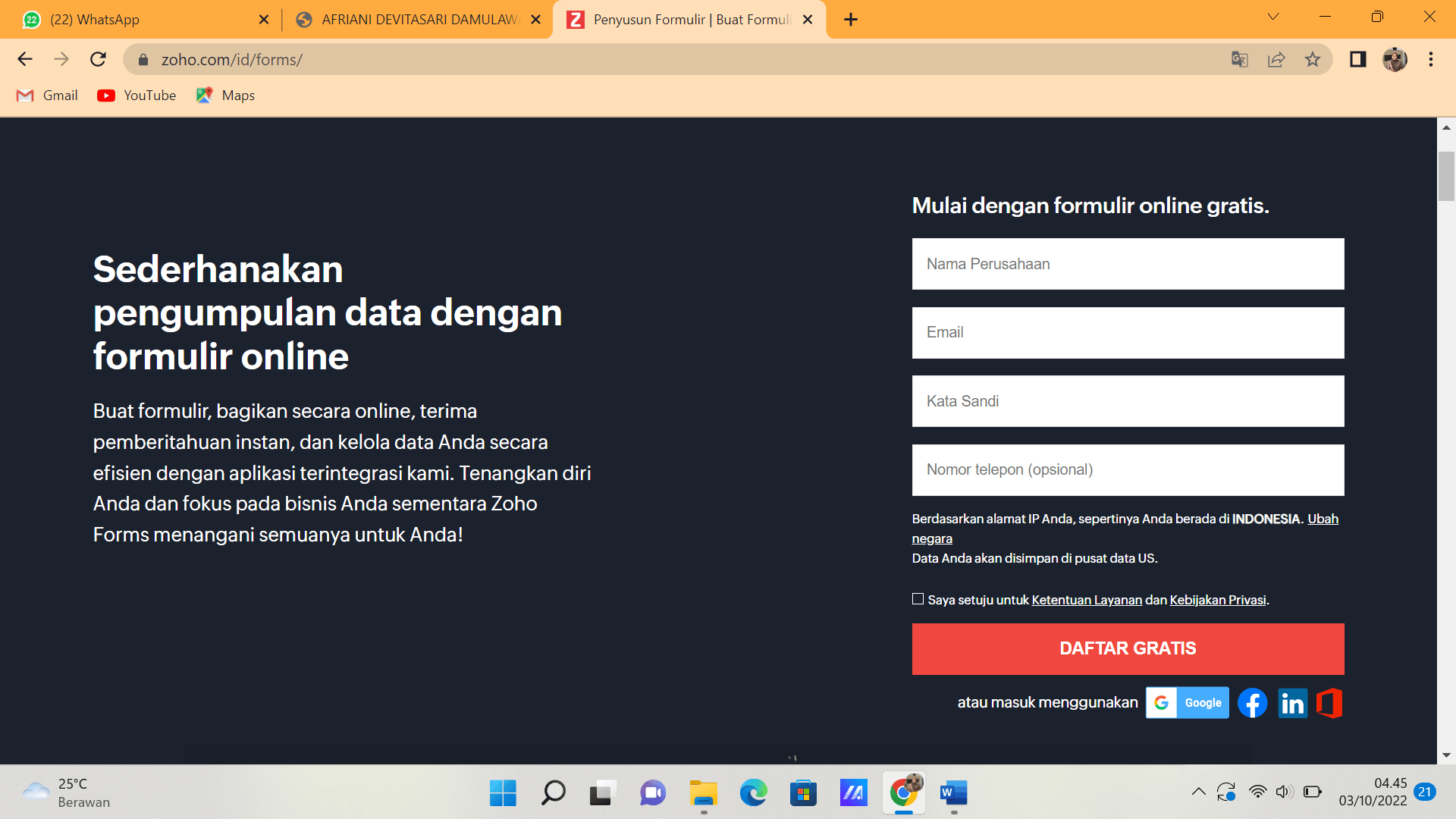Open the weather widget
The image size is (1456, 819).
point(67,793)
